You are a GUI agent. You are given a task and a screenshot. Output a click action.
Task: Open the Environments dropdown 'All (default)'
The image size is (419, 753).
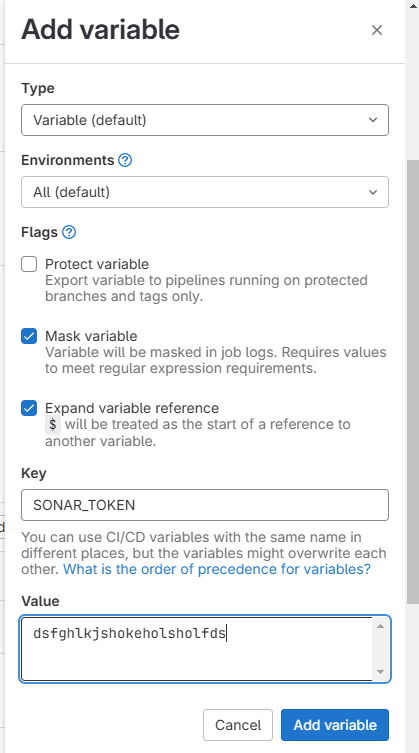pyautogui.click(x=205, y=192)
